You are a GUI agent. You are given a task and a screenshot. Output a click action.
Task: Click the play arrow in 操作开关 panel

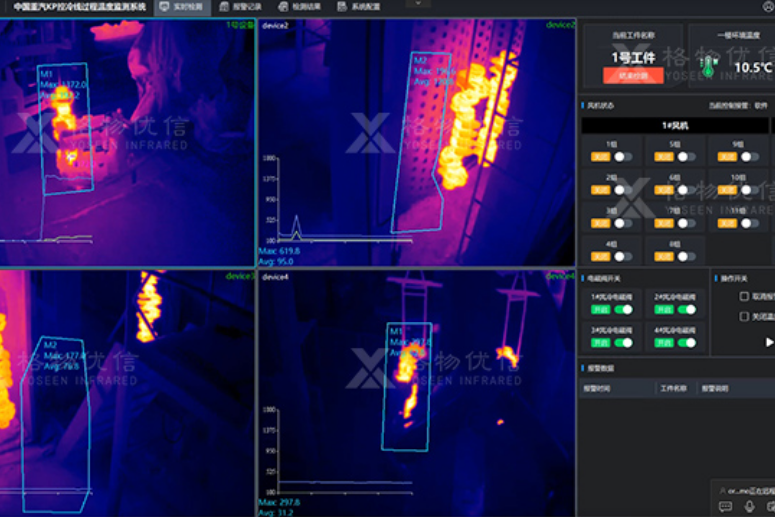[x=769, y=342]
